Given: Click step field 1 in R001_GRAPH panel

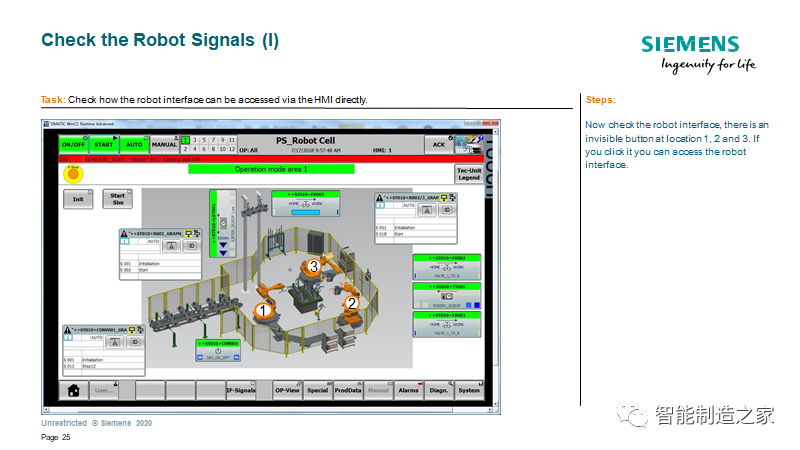Looking at the screenshot, I should [x=125, y=241].
